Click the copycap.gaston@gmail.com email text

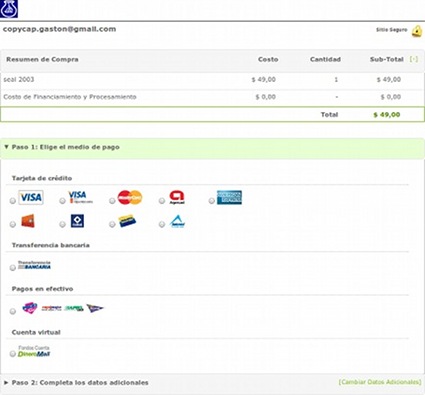click(59, 29)
